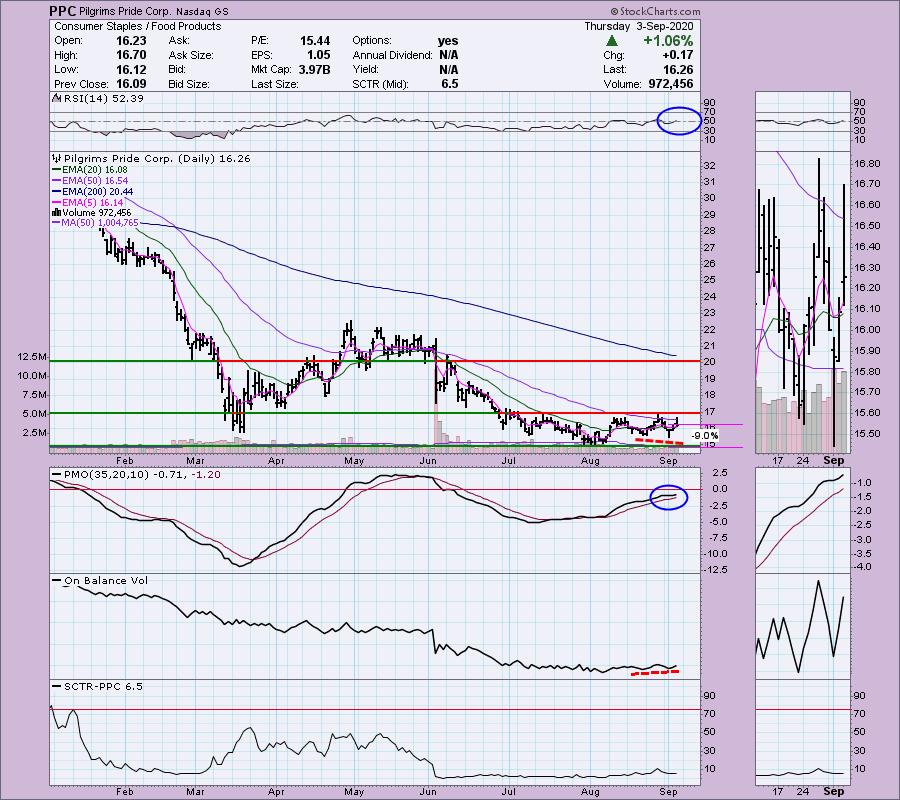Click the EMA(50) 16.54 legend entry

point(95,181)
